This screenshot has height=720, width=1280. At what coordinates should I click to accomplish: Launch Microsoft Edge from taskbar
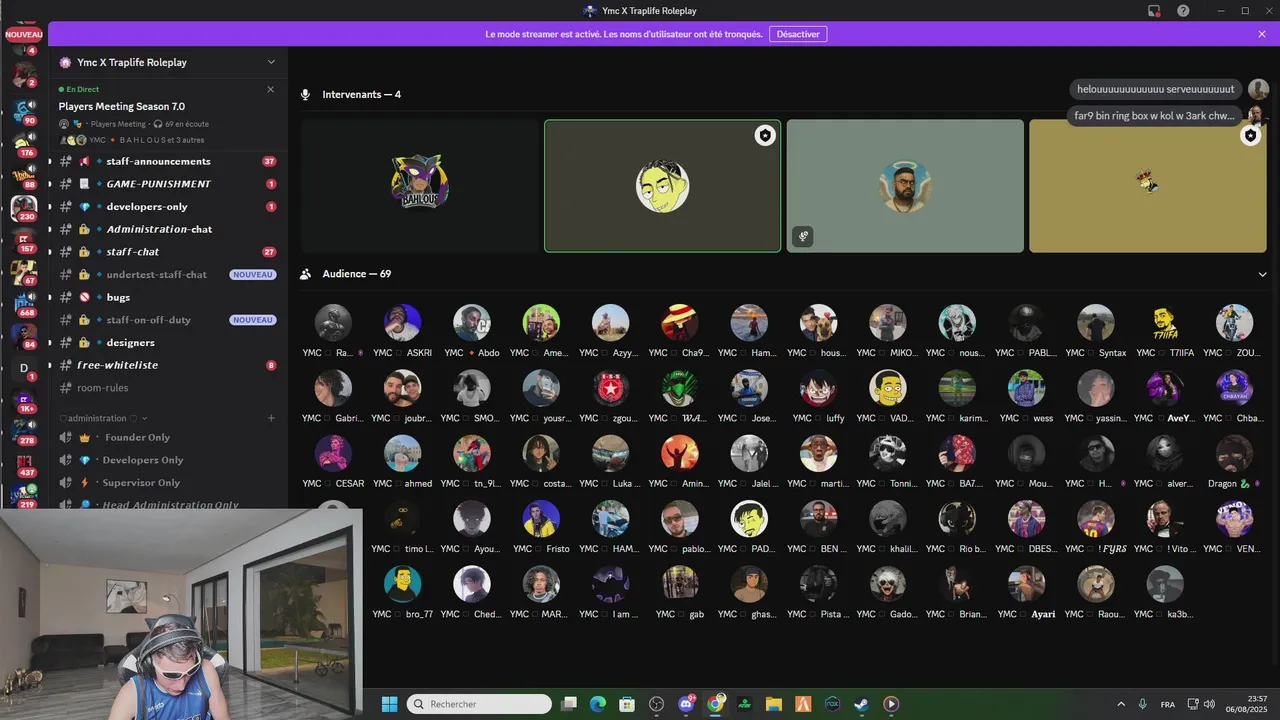click(598, 704)
